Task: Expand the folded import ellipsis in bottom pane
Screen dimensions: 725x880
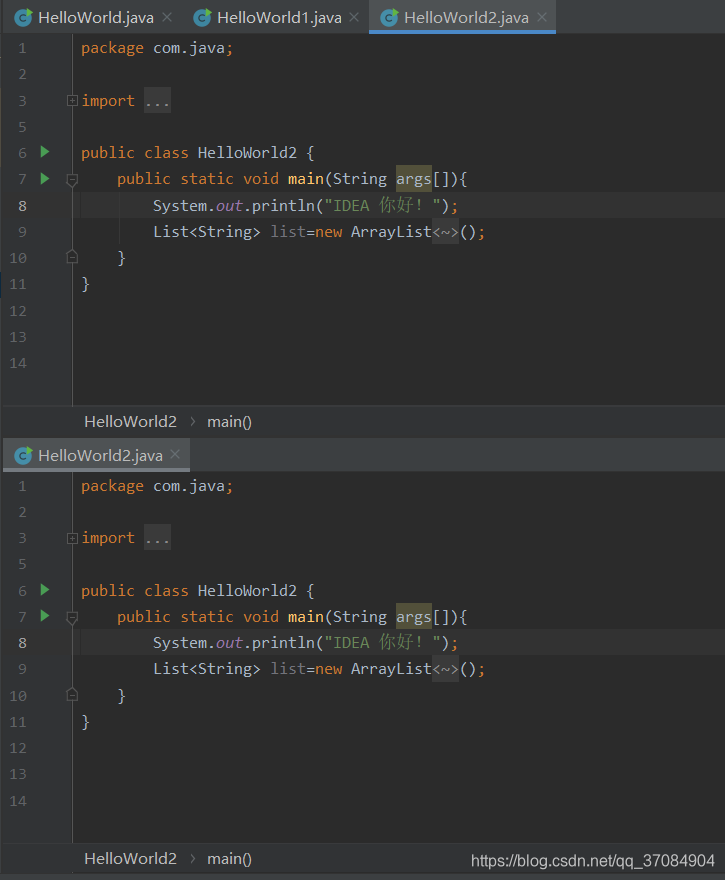Action: tap(157, 538)
